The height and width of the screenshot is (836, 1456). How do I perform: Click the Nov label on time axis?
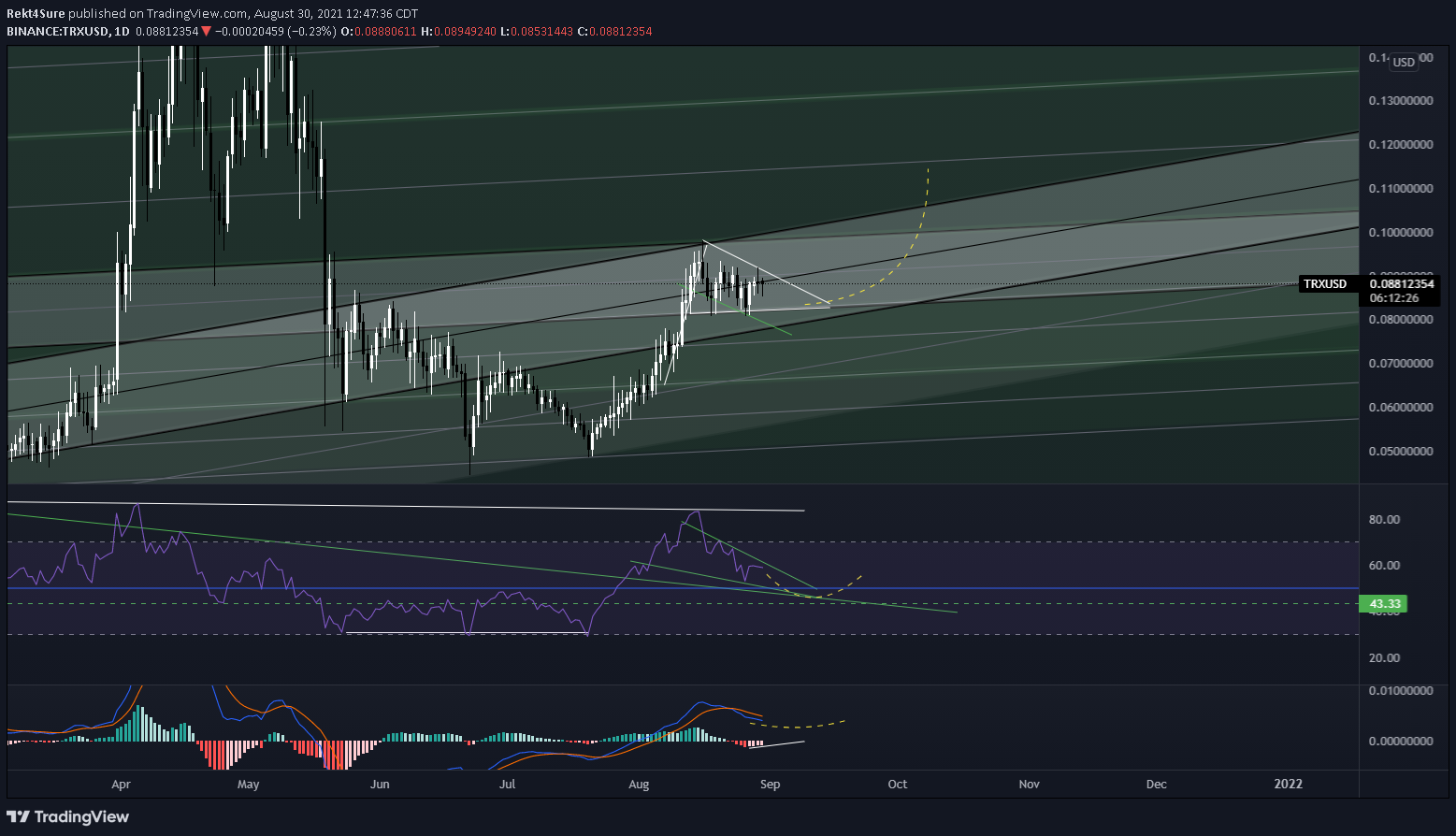[x=1029, y=785]
